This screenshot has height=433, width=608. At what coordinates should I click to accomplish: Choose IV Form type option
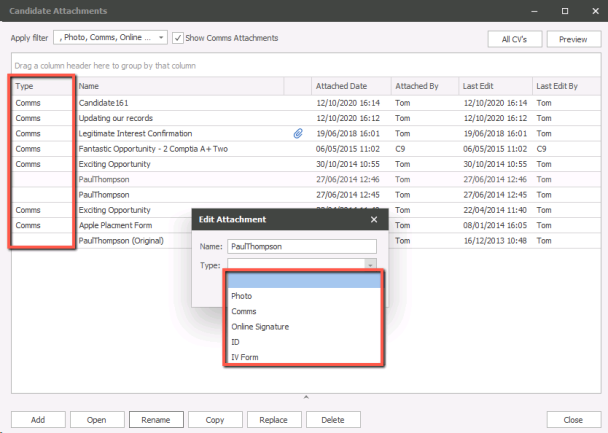click(x=244, y=356)
